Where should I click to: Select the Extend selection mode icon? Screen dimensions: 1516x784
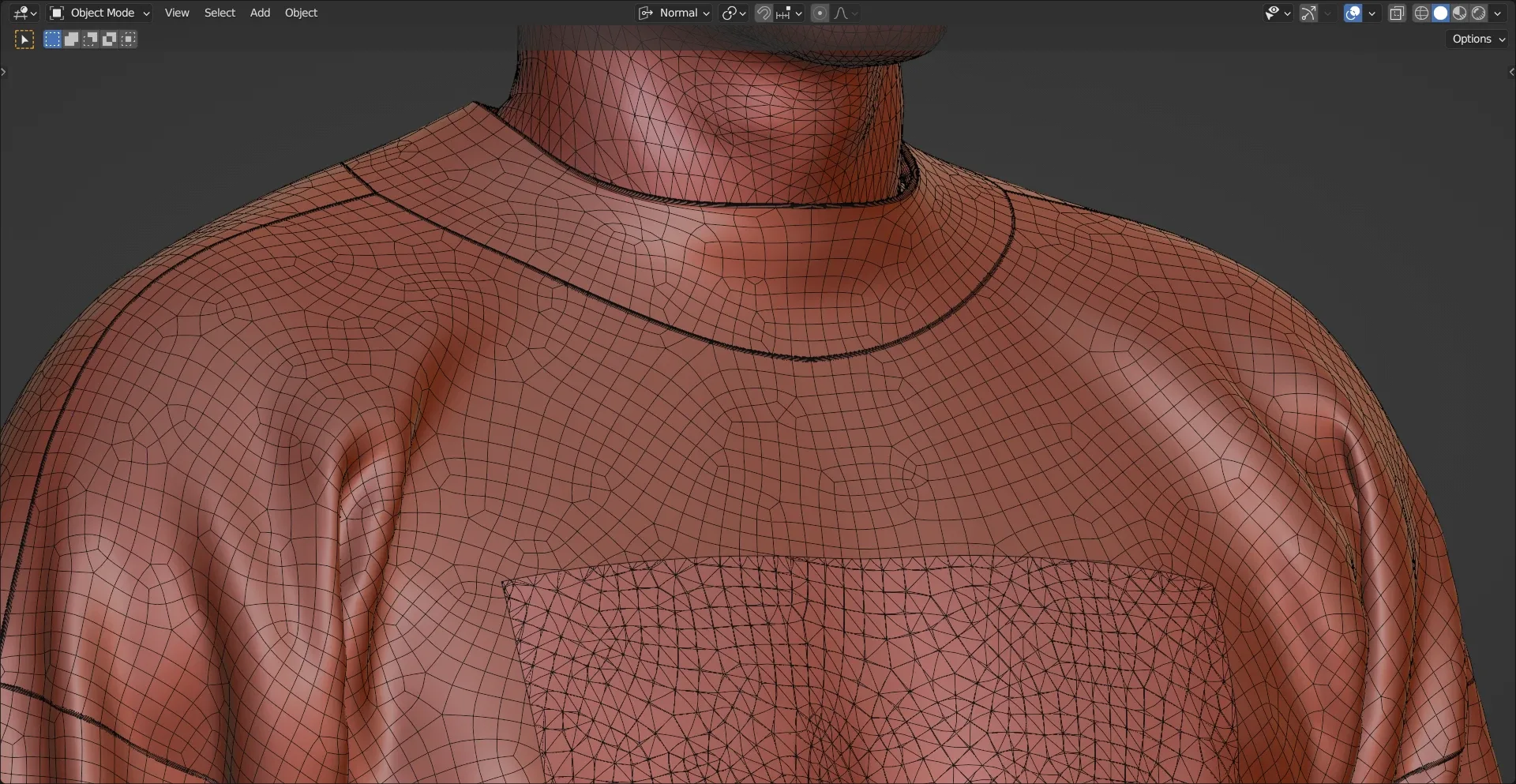click(x=71, y=39)
